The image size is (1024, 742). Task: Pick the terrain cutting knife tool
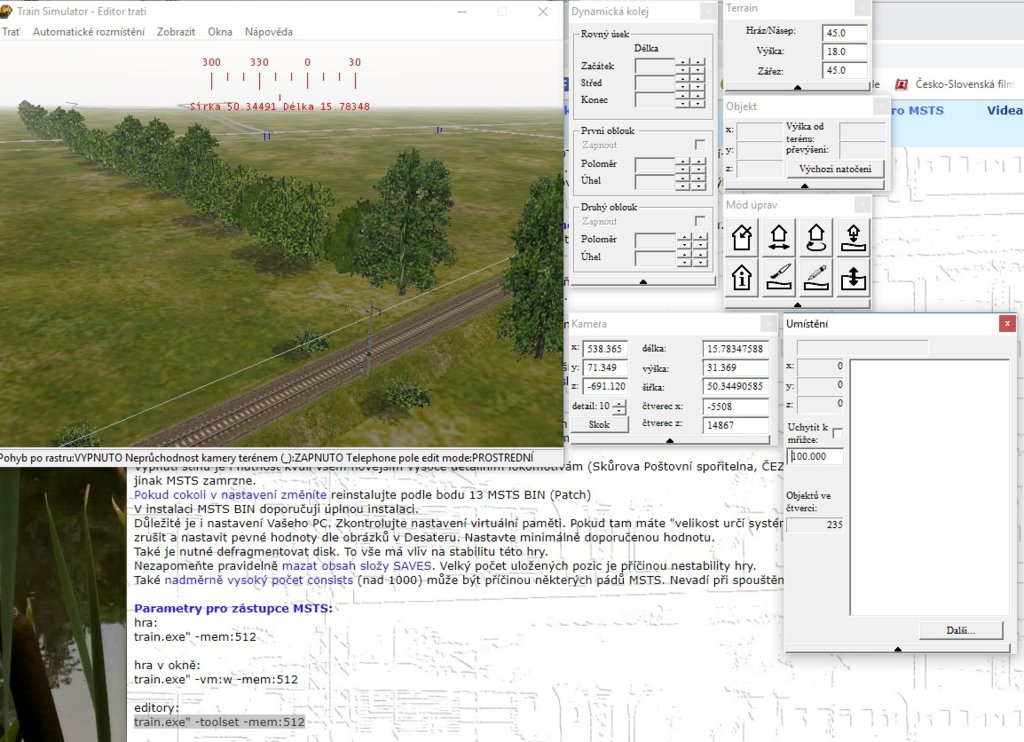point(779,276)
